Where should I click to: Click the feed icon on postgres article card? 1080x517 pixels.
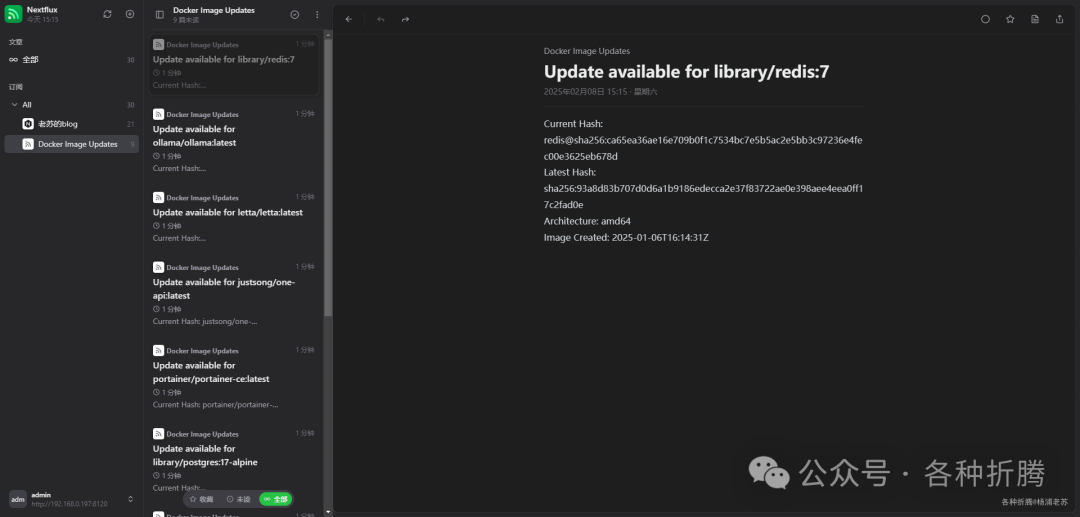pyautogui.click(x=158, y=434)
